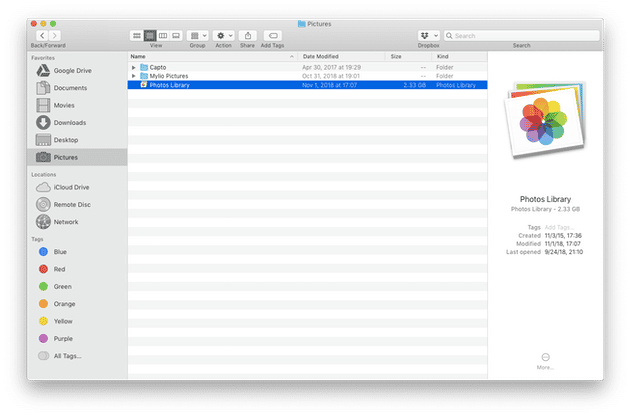Expand the Capto folder
This screenshot has width=630, height=416.
coord(134,68)
